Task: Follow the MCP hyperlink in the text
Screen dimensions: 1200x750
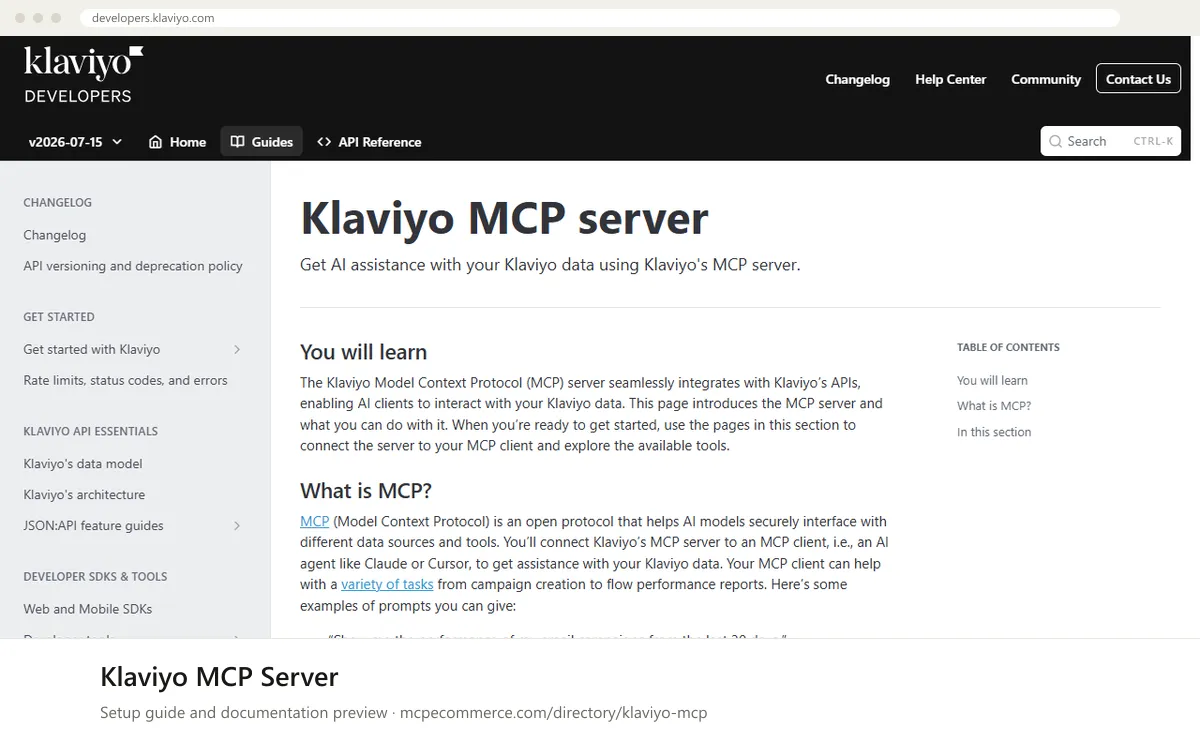Action: 314,521
